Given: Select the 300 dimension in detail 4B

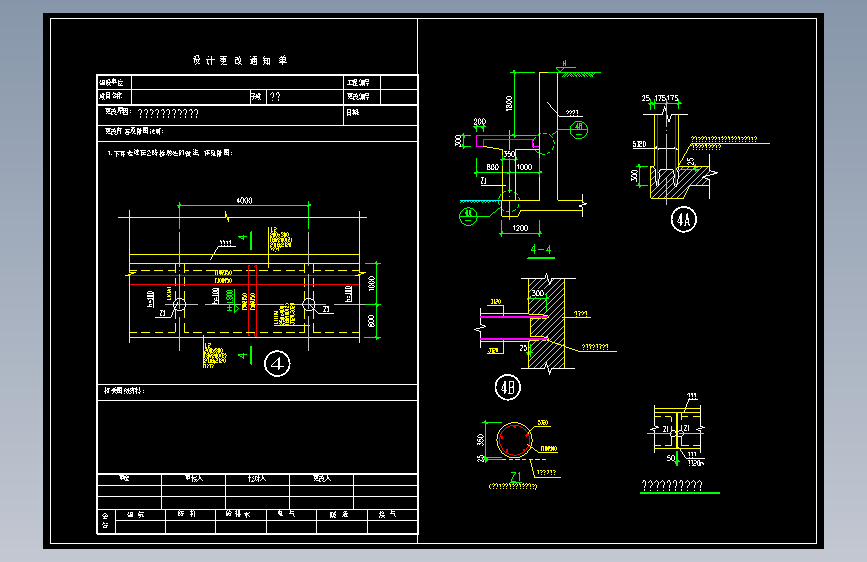Looking at the screenshot, I should [537, 293].
